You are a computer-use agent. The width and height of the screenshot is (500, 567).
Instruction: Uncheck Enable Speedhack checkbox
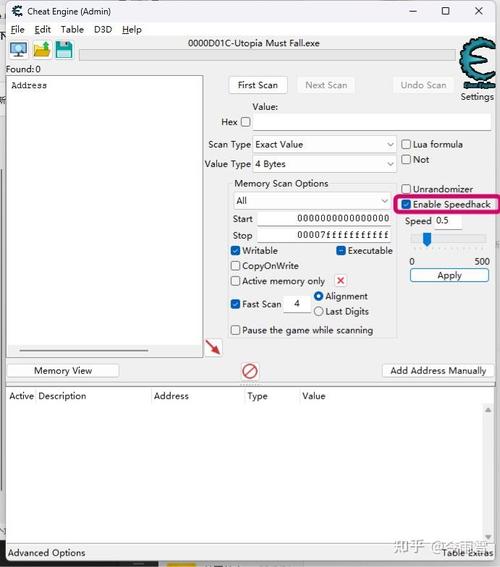(406, 204)
